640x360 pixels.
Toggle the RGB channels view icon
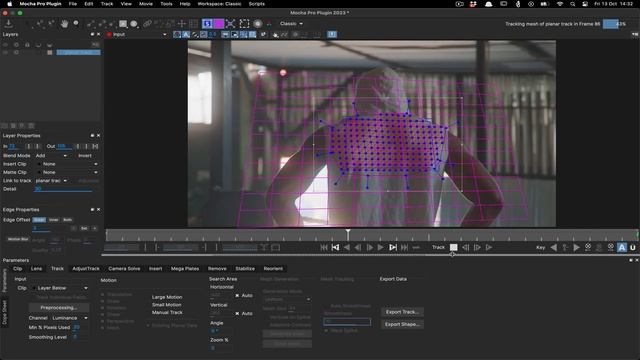point(177,35)
